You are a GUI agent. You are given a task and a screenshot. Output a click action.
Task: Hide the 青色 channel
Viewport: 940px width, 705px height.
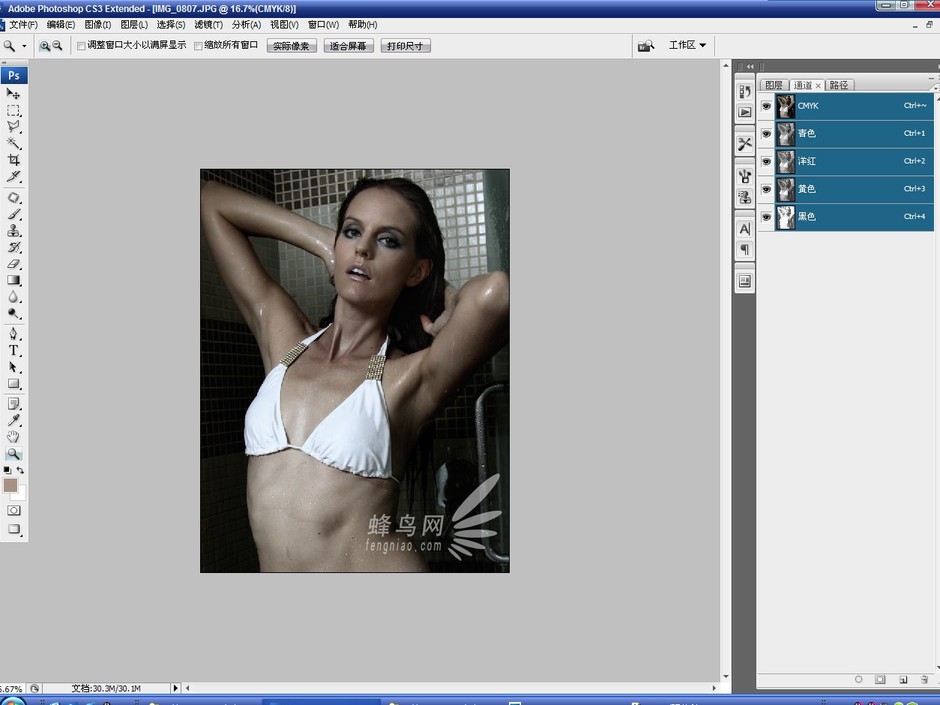point(766,134)
